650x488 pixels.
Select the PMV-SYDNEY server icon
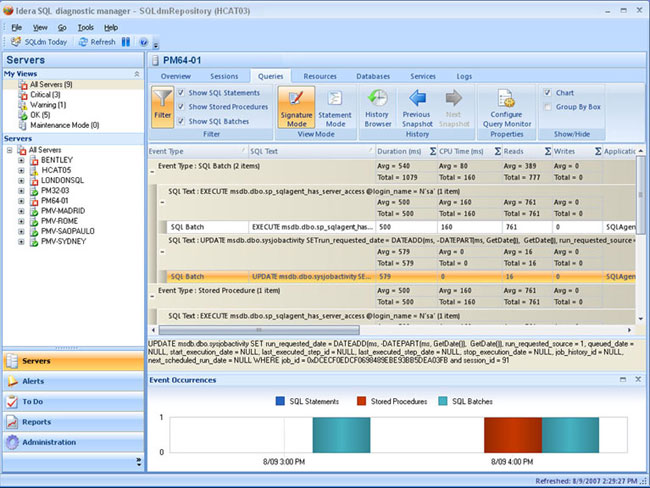pos(34,241)
